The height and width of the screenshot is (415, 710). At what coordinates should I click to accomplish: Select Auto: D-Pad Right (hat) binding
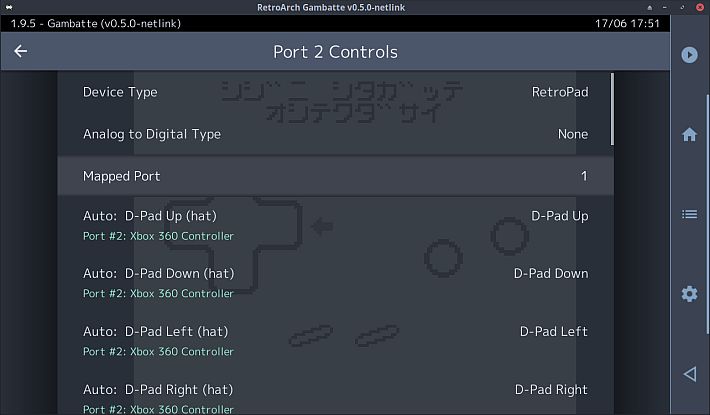tap(336, 397)
